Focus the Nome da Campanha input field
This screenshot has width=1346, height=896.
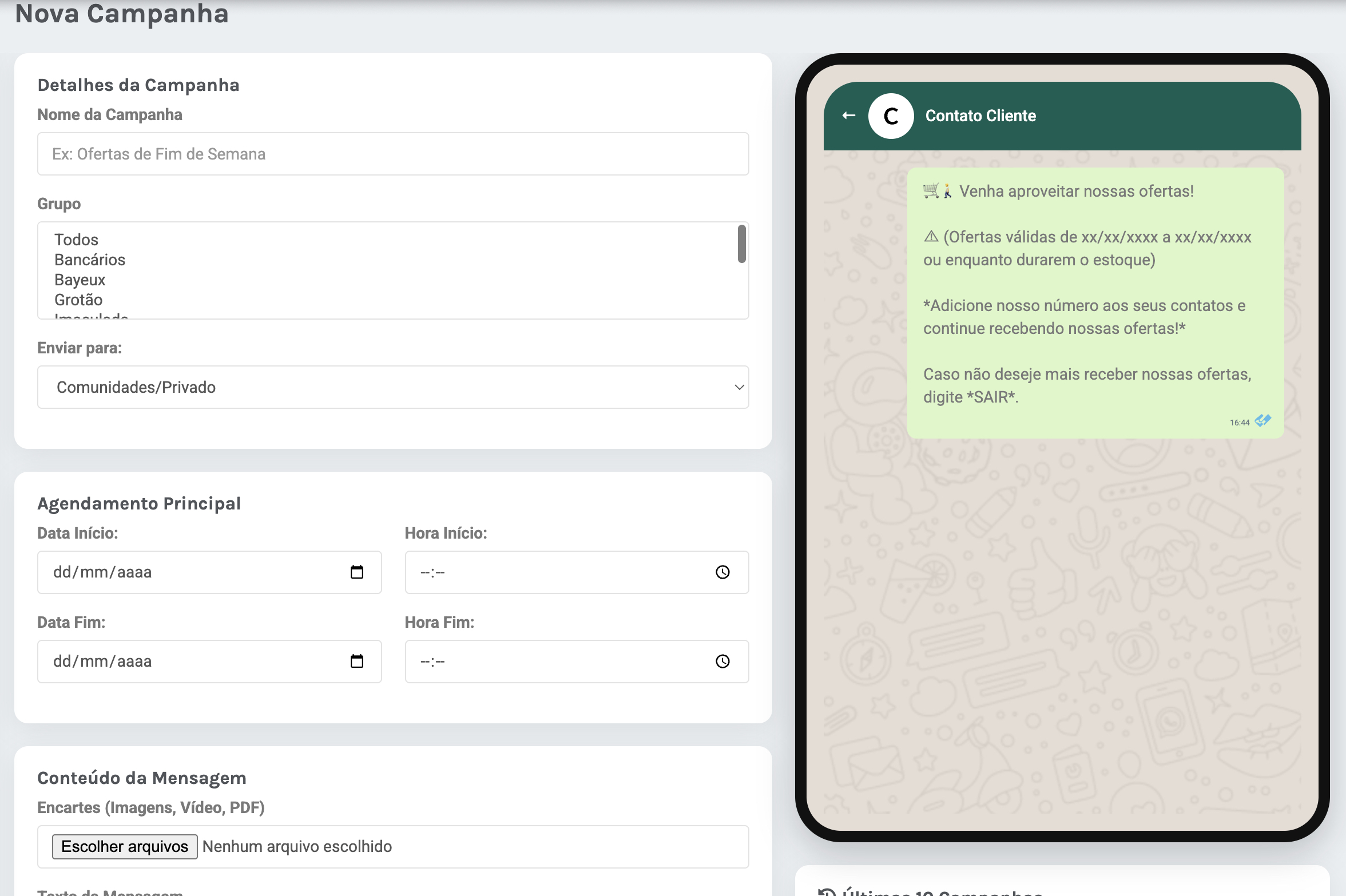point(393,154)
